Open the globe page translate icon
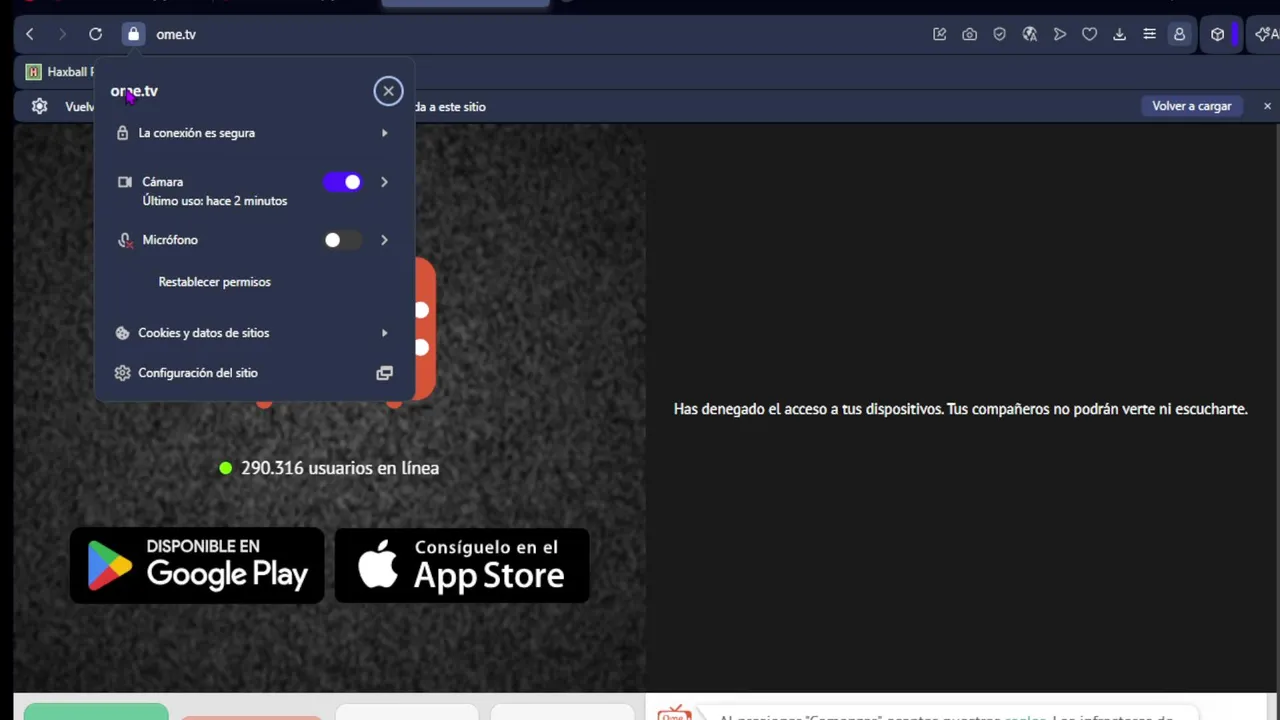 point(1029,34)
